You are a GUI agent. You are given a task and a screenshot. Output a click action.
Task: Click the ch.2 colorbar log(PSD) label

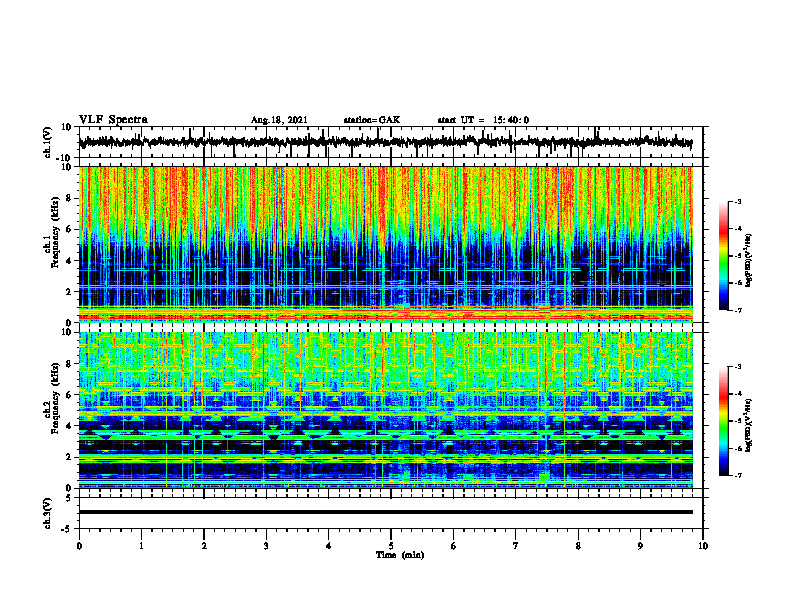click(x=749, y=424)
